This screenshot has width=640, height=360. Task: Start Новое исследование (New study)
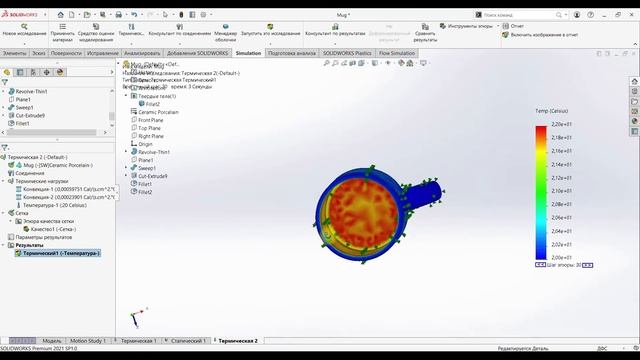click(24, 30)
